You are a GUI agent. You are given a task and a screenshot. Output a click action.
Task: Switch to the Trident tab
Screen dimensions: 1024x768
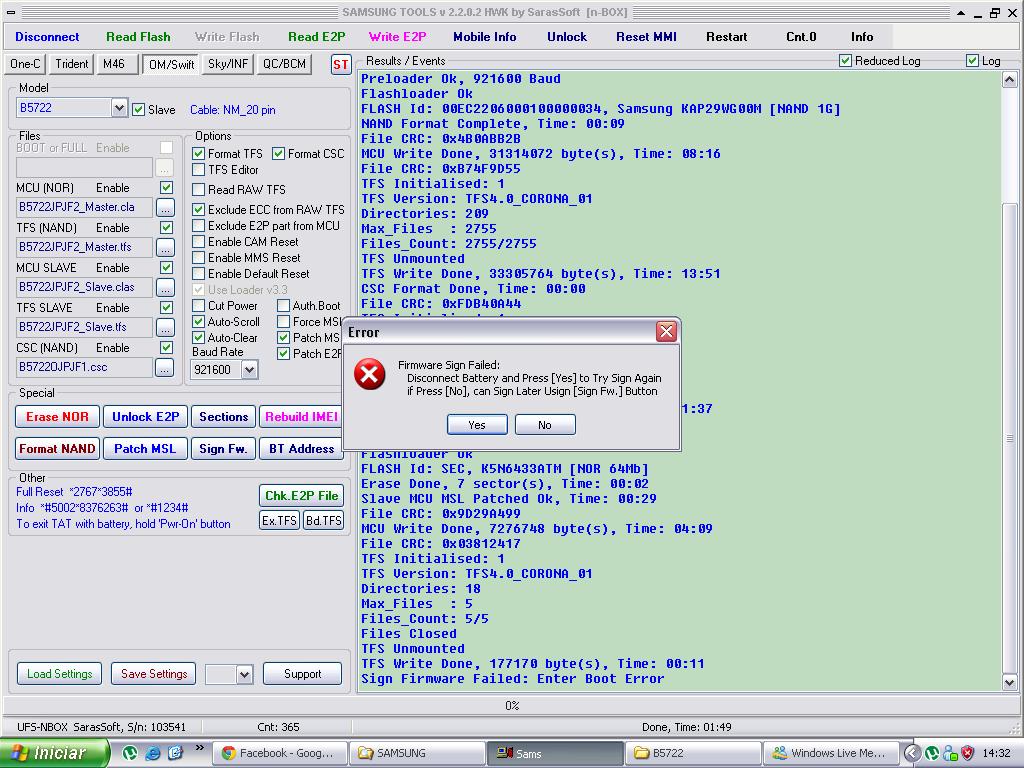pyautogui.click(x=72, y=64)
